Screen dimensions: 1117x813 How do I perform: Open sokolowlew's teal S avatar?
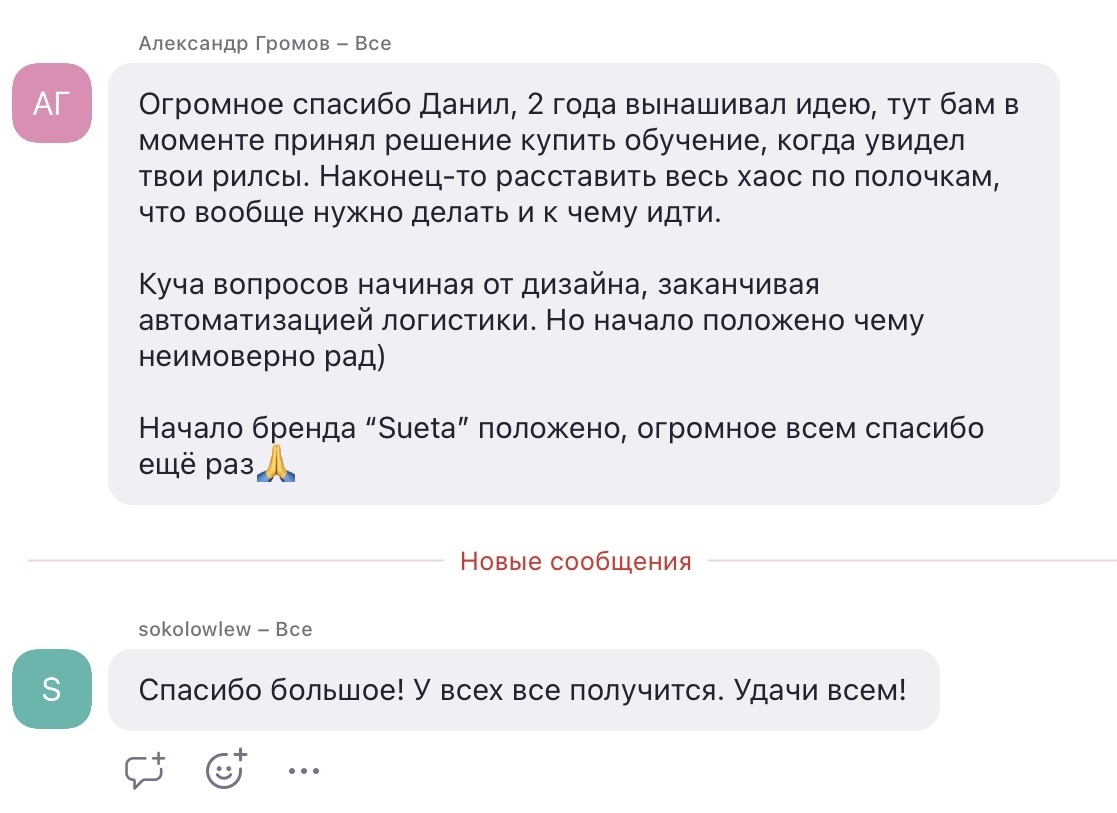[51, 690]
